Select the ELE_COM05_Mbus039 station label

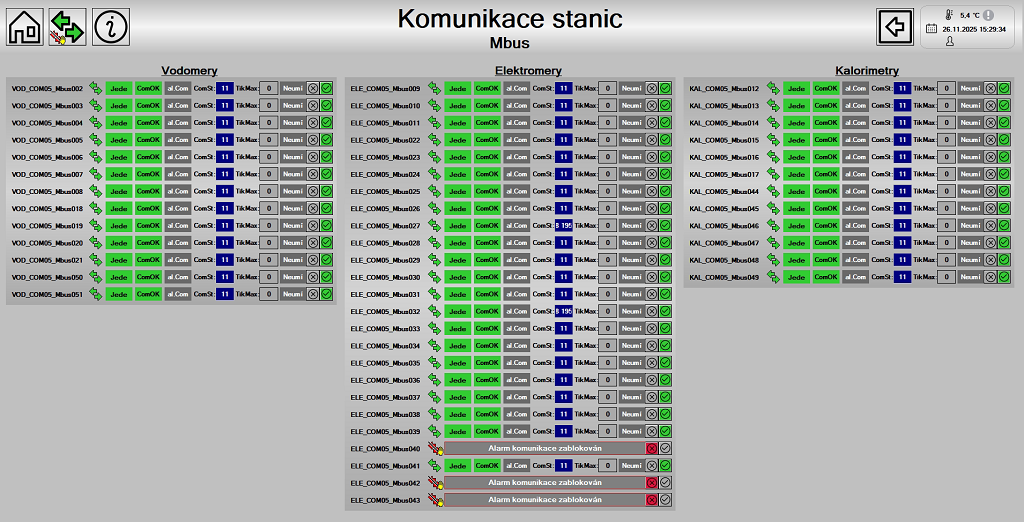coord(386,431)
